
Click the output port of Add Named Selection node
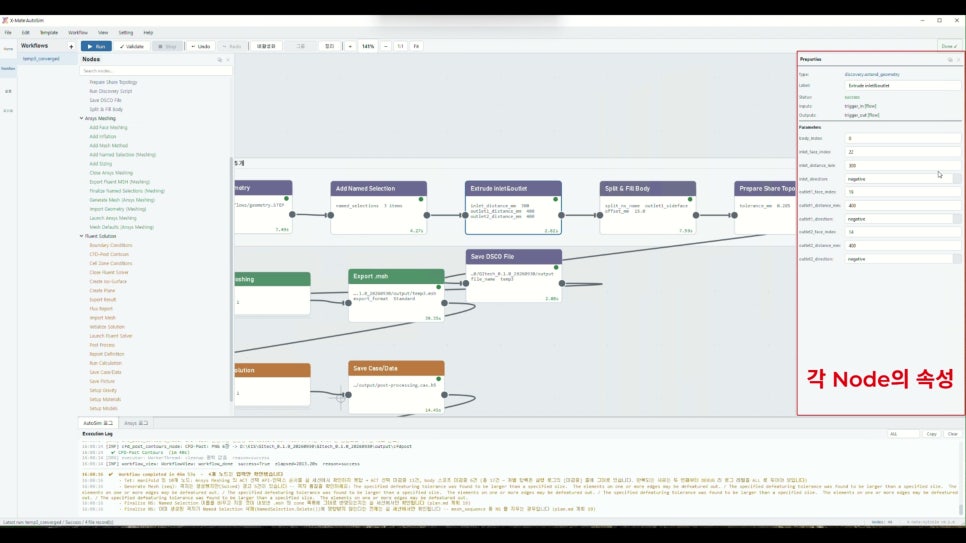coord(427,215)
